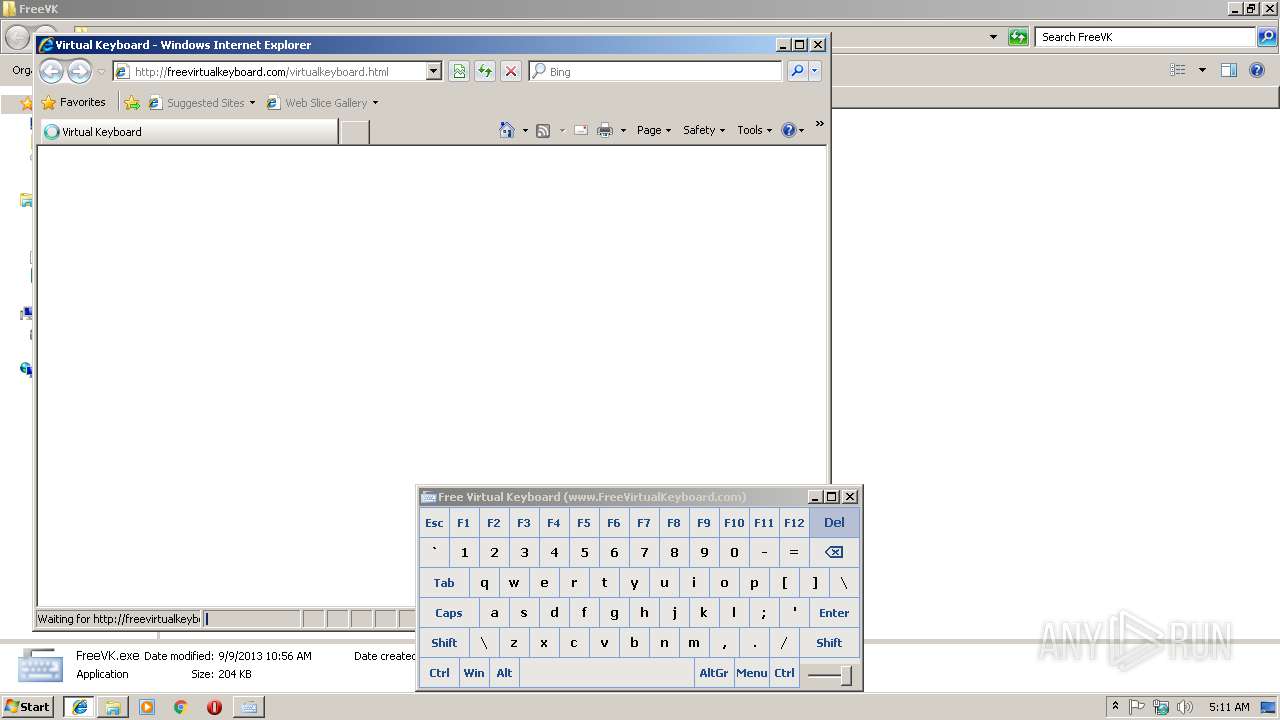Open search provider options dropdown
1280x720 pixels.
(x=815, y=71)
